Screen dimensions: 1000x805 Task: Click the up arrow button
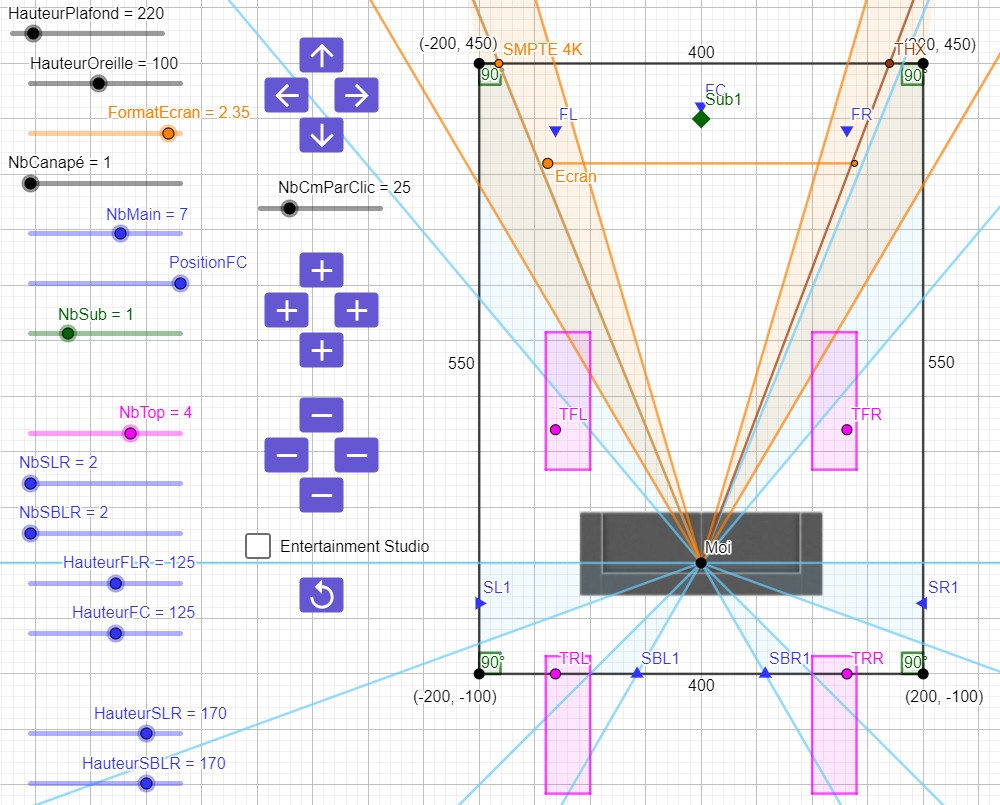point(321,56)
